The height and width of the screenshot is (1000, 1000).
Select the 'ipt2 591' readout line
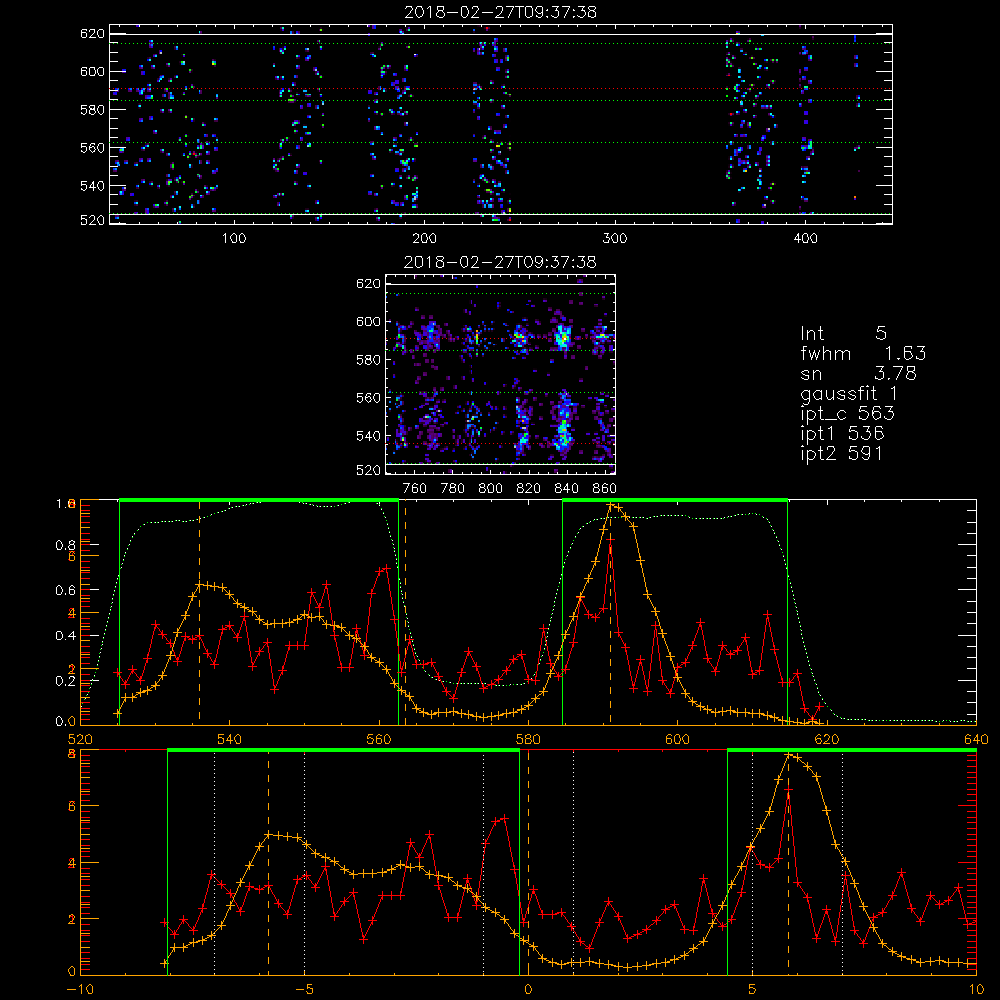pyautogui.click(x=842, y=453)
